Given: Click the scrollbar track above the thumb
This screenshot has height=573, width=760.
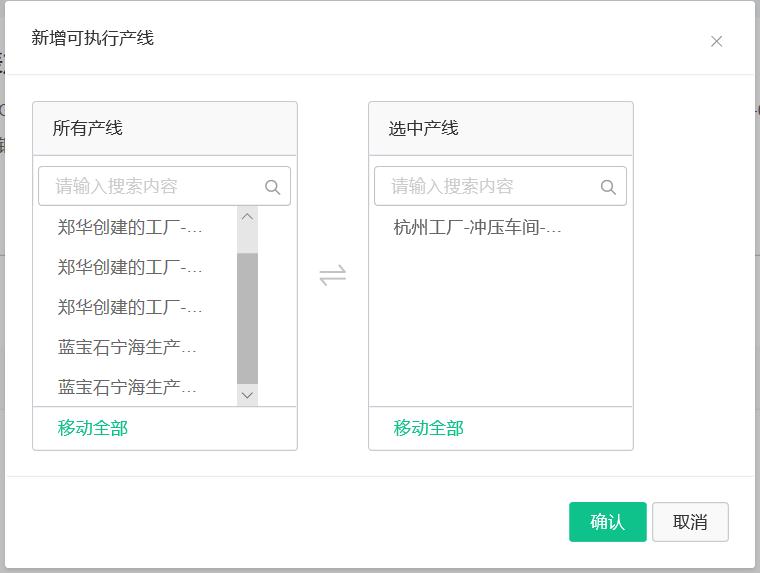Looking at the screenshot, I should point(247,239).
